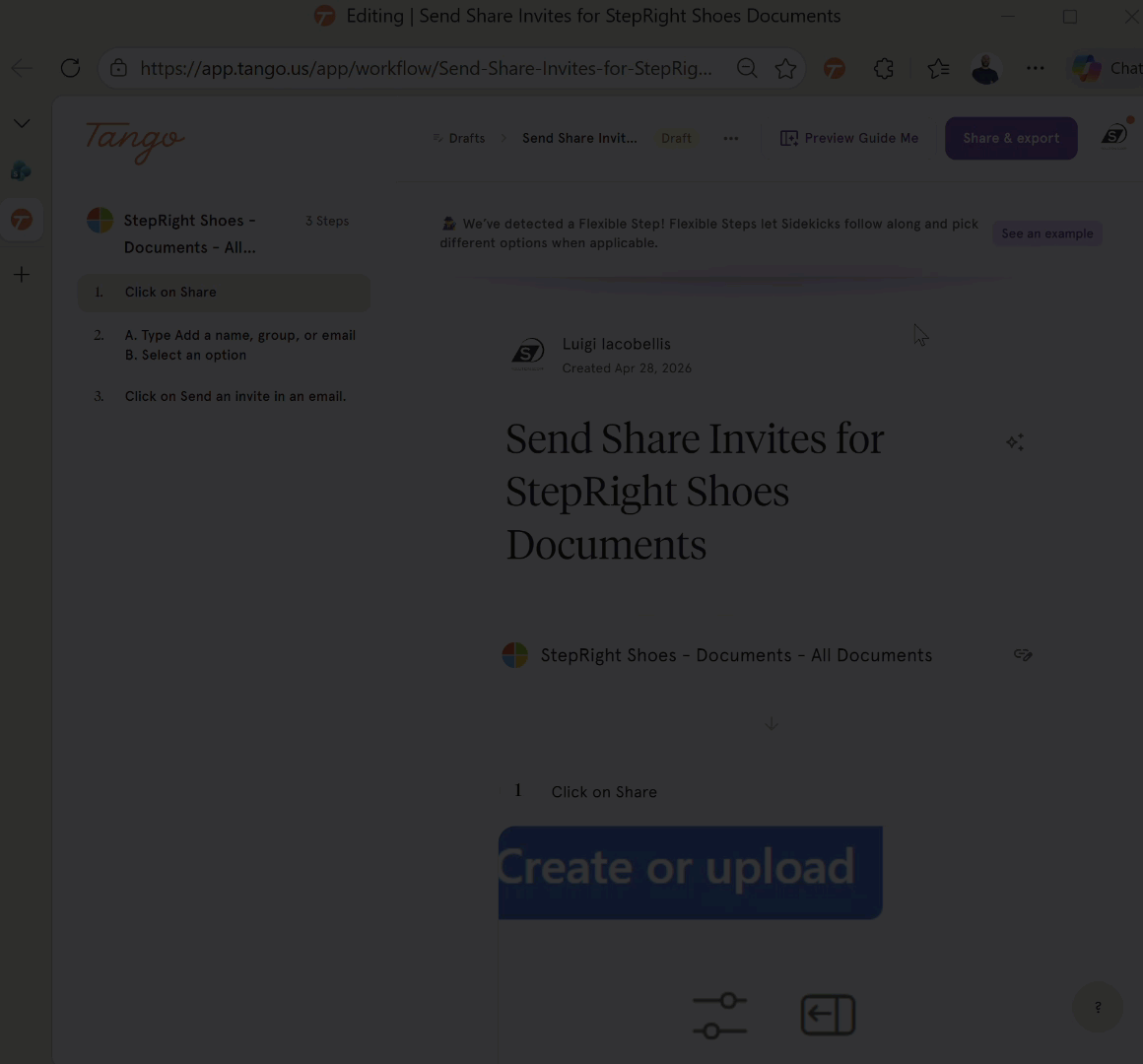Add a new tab with plus icon
1143x1064 pixels.
22,275
